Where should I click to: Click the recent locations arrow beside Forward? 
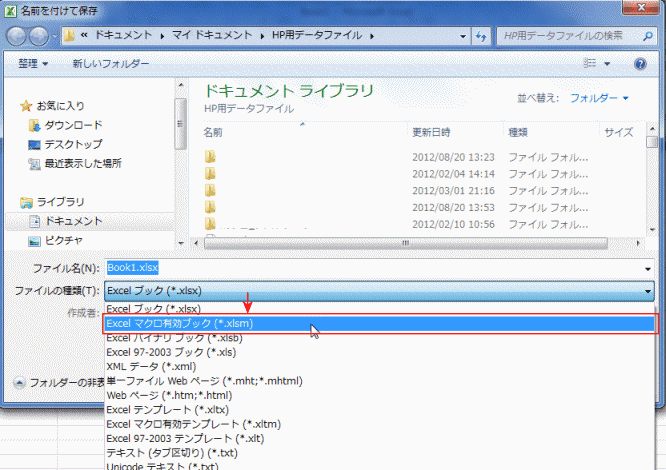(54, 37)
